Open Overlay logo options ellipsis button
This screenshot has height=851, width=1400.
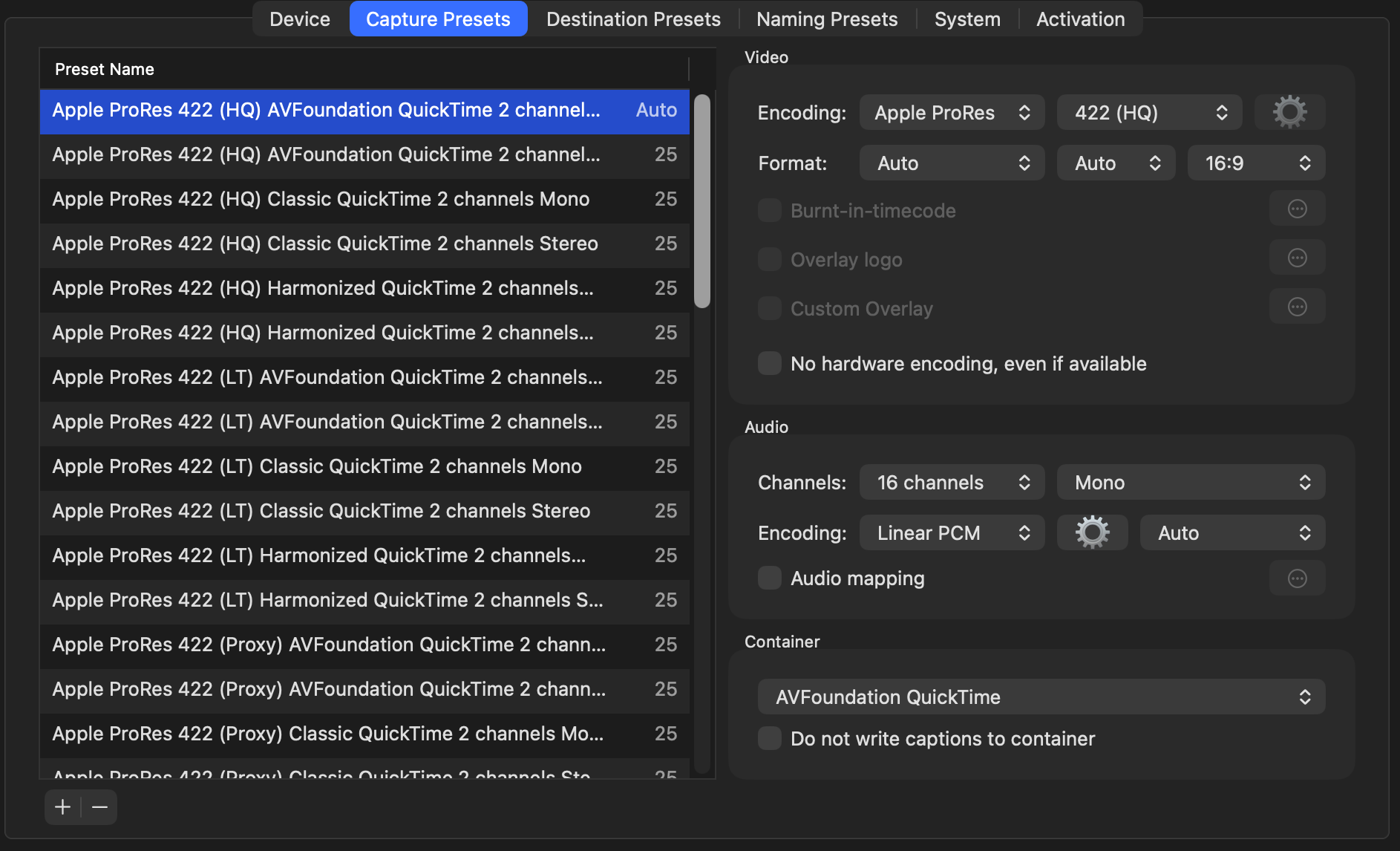click(x=1297, y=258)
